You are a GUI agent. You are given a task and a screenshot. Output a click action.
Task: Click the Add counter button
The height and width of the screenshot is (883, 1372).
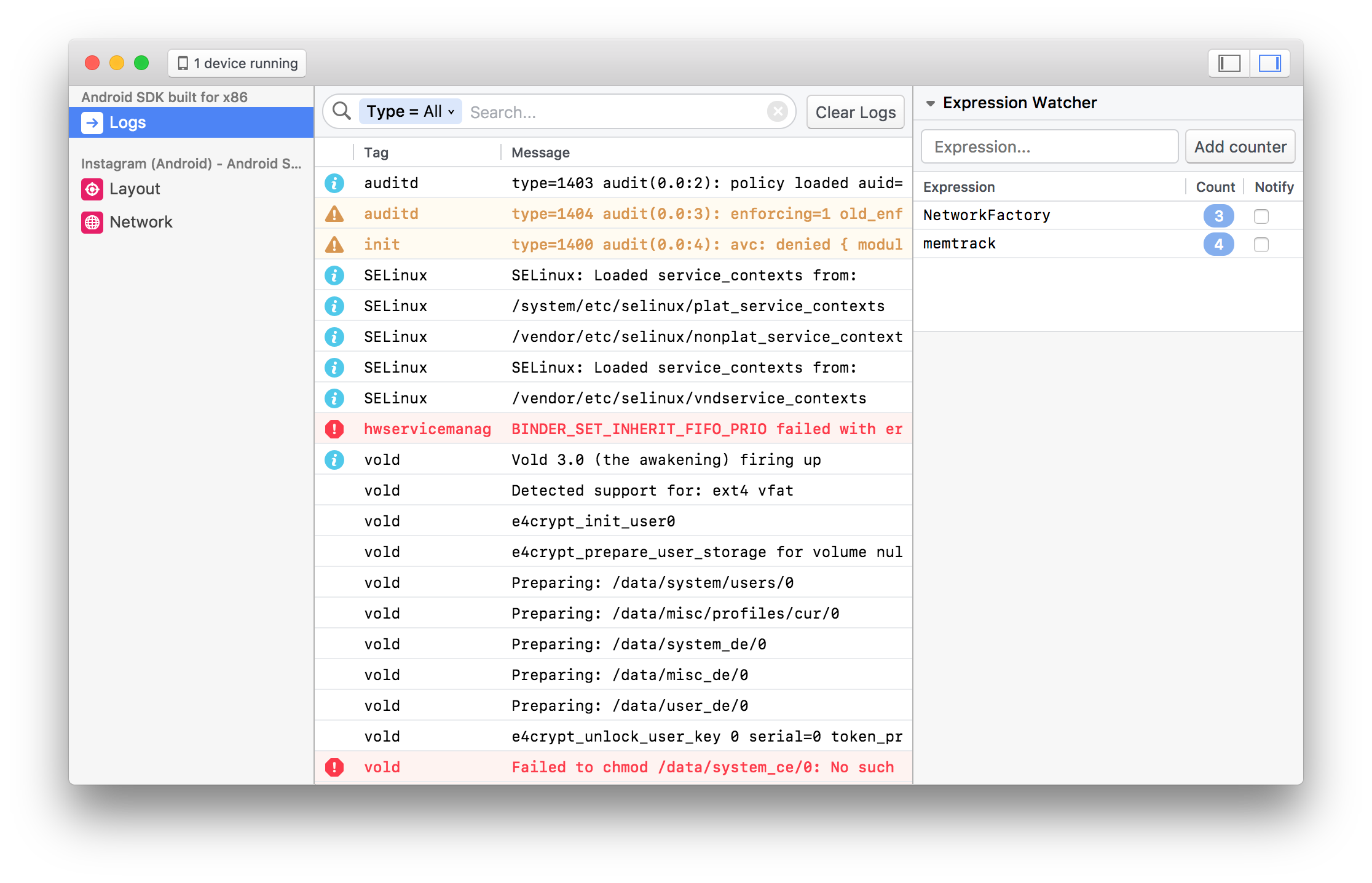click(x=1239, y=146)
